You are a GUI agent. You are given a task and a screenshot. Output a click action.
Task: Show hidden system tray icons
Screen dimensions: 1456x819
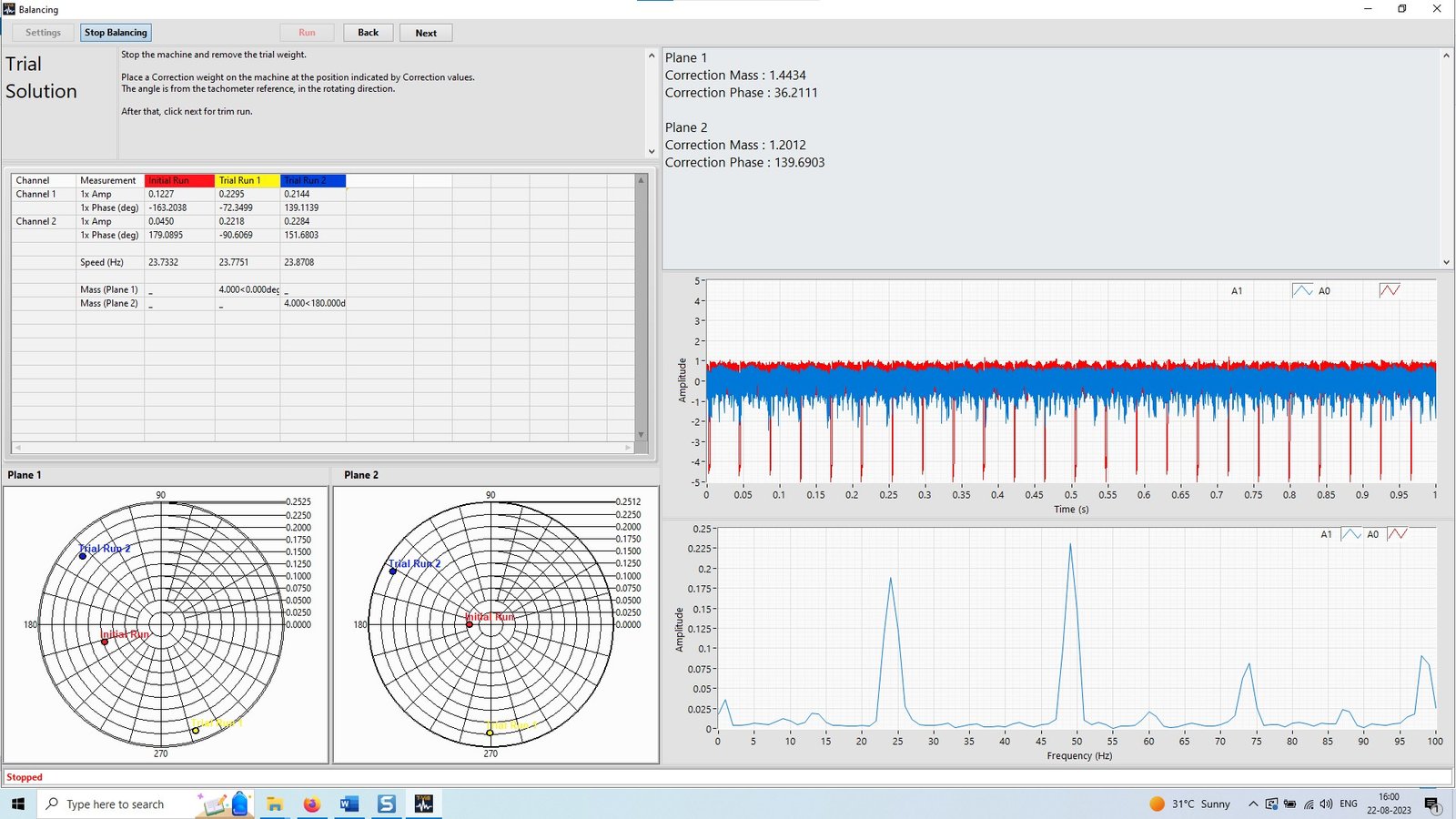click(x=1253, y=804)
